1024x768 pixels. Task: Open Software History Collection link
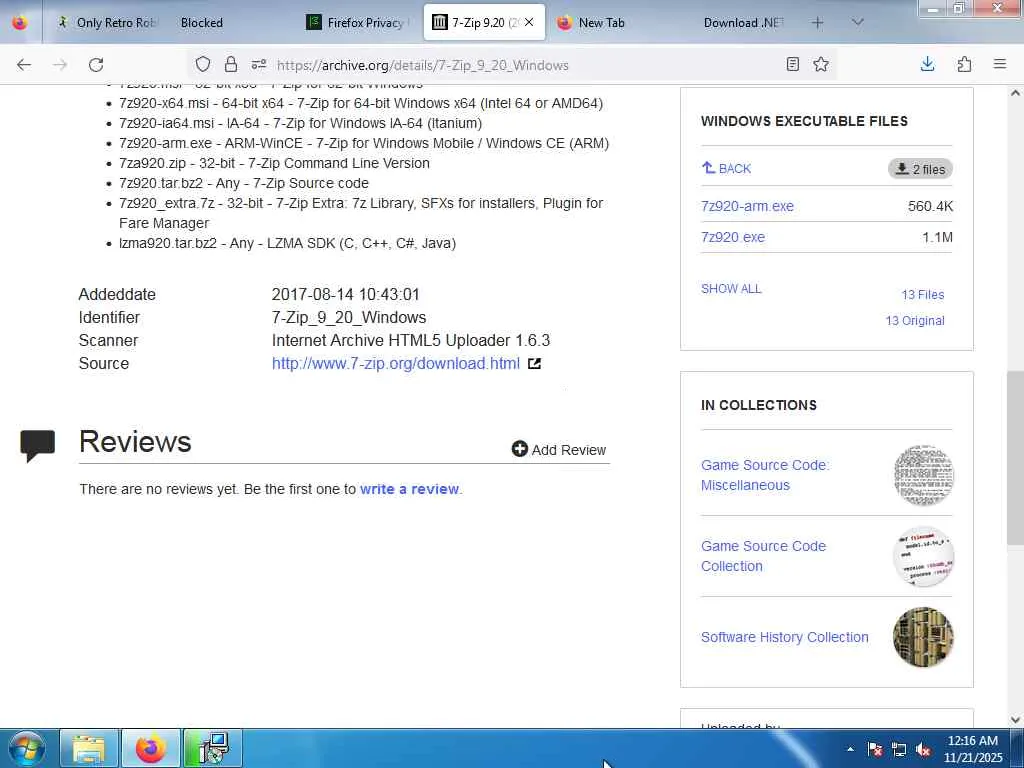click(784, 637)
